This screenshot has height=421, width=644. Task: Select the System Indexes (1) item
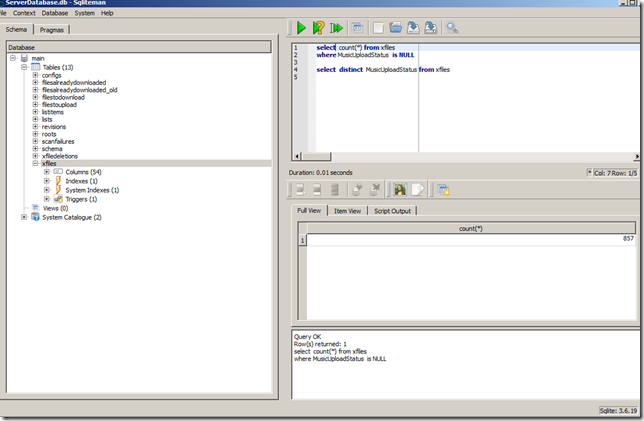(x=92, y=190)
